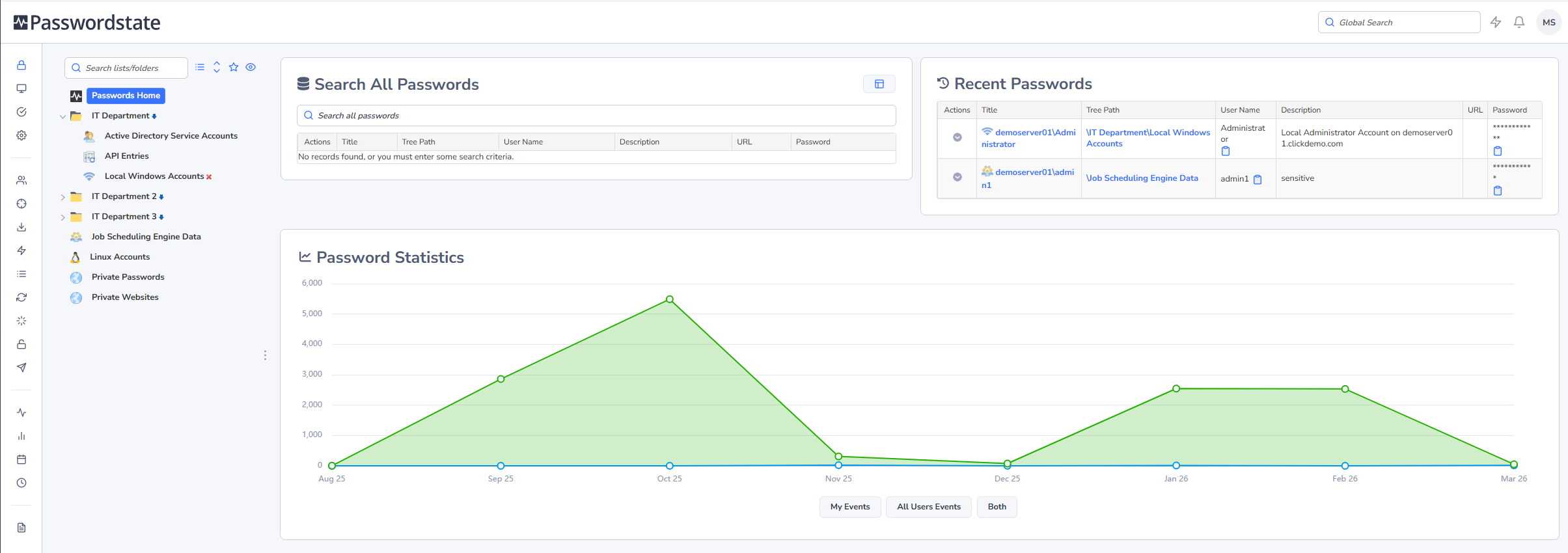Toggle the eye visibility icon above tree
The image size is (1568, 553).
(251, 67)
